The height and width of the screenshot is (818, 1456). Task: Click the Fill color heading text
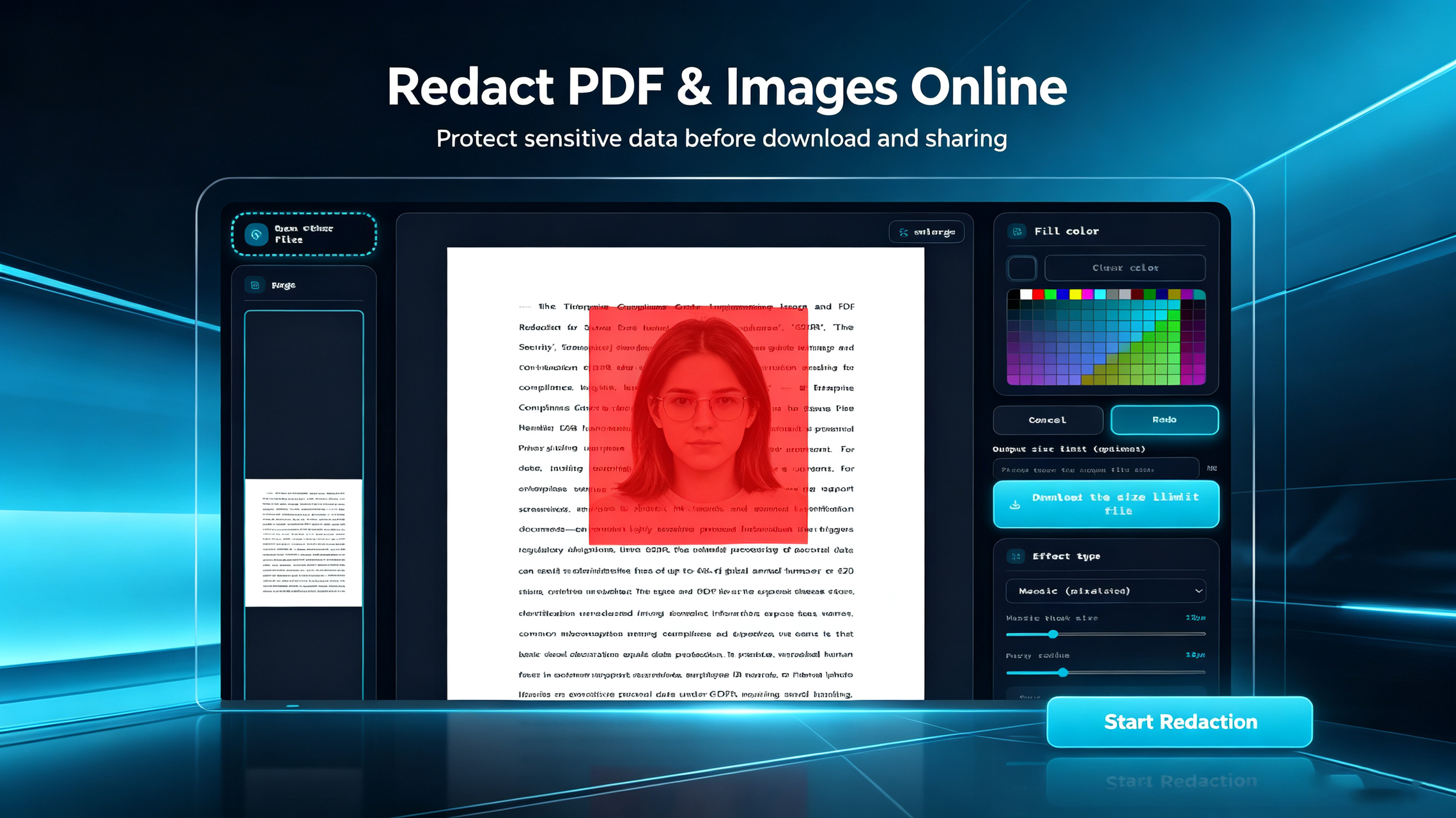coord(1066,231)
